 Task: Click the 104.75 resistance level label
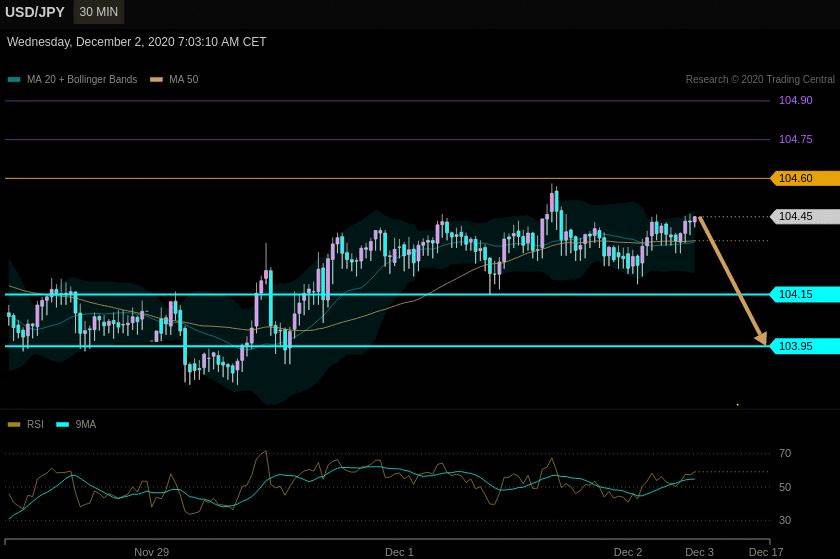click(796, 139)
